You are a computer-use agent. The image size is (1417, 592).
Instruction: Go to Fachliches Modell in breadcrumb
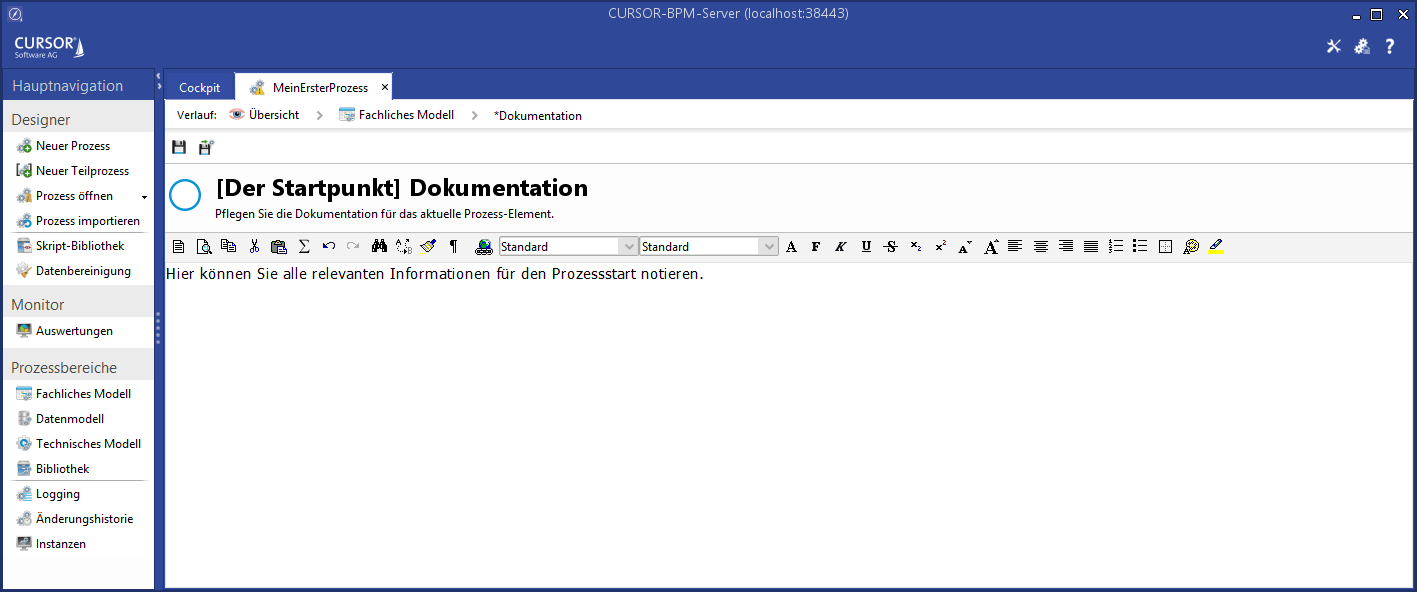pos(406,115)
